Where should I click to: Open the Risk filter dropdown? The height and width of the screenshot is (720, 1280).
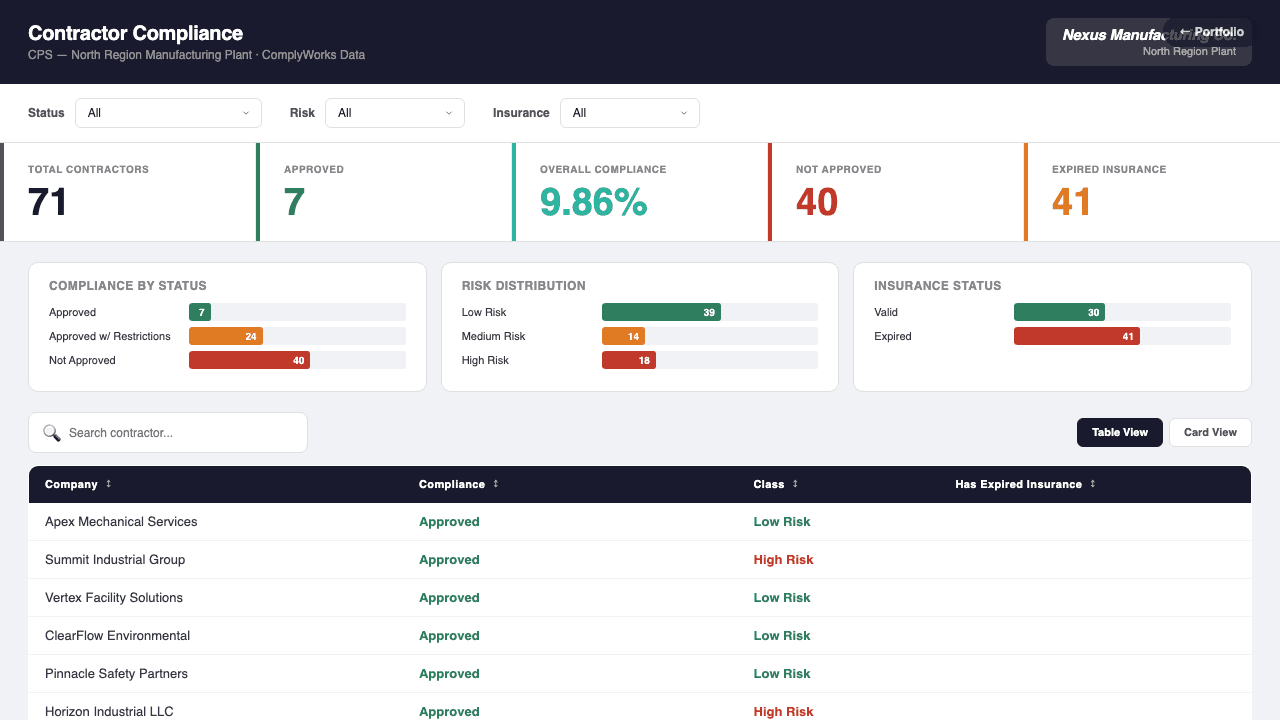pyautogui.click(x=394, y=113)
